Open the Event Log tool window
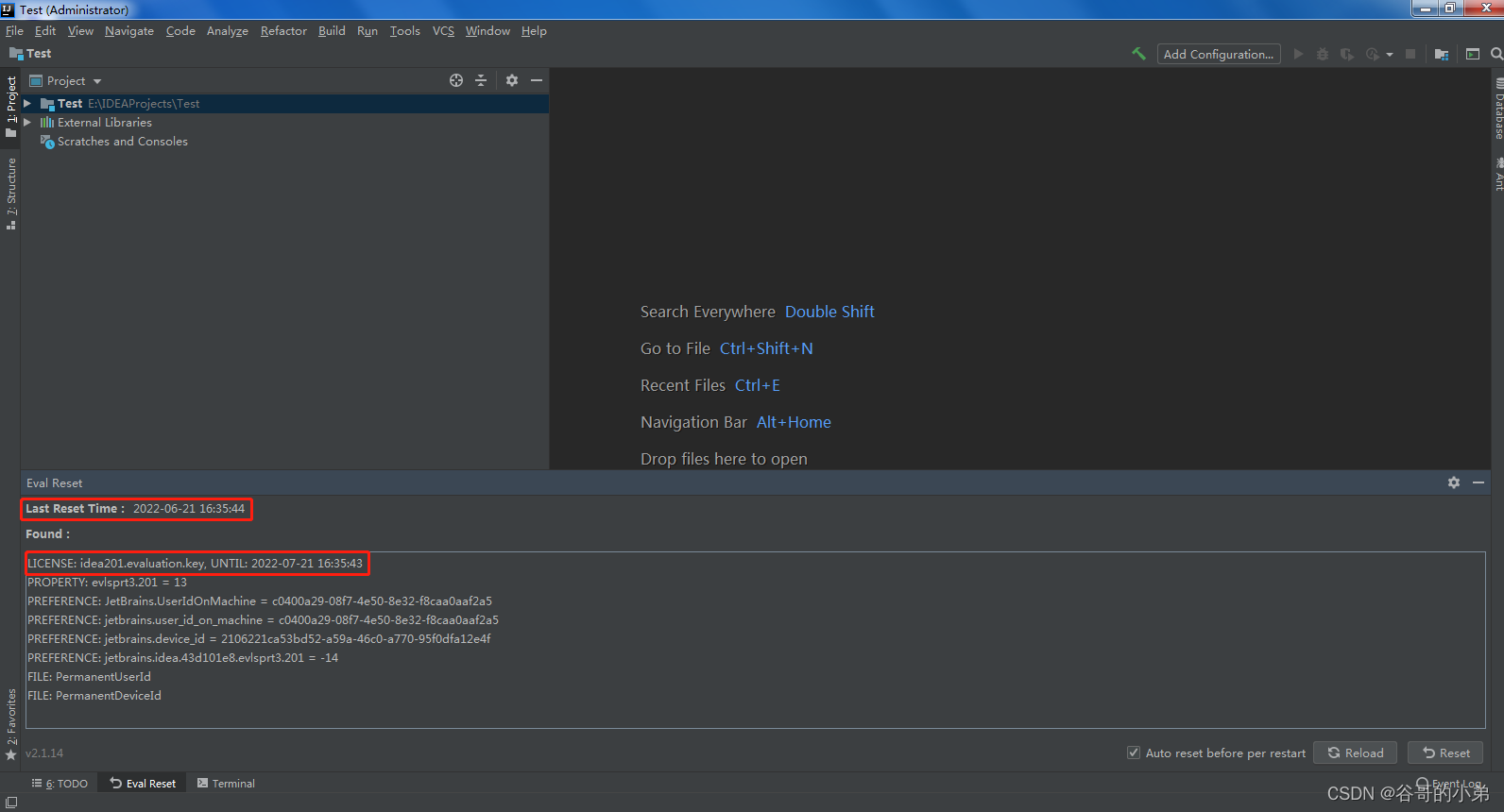Viewport: 1504px width, 812px height. [1449, 784]
